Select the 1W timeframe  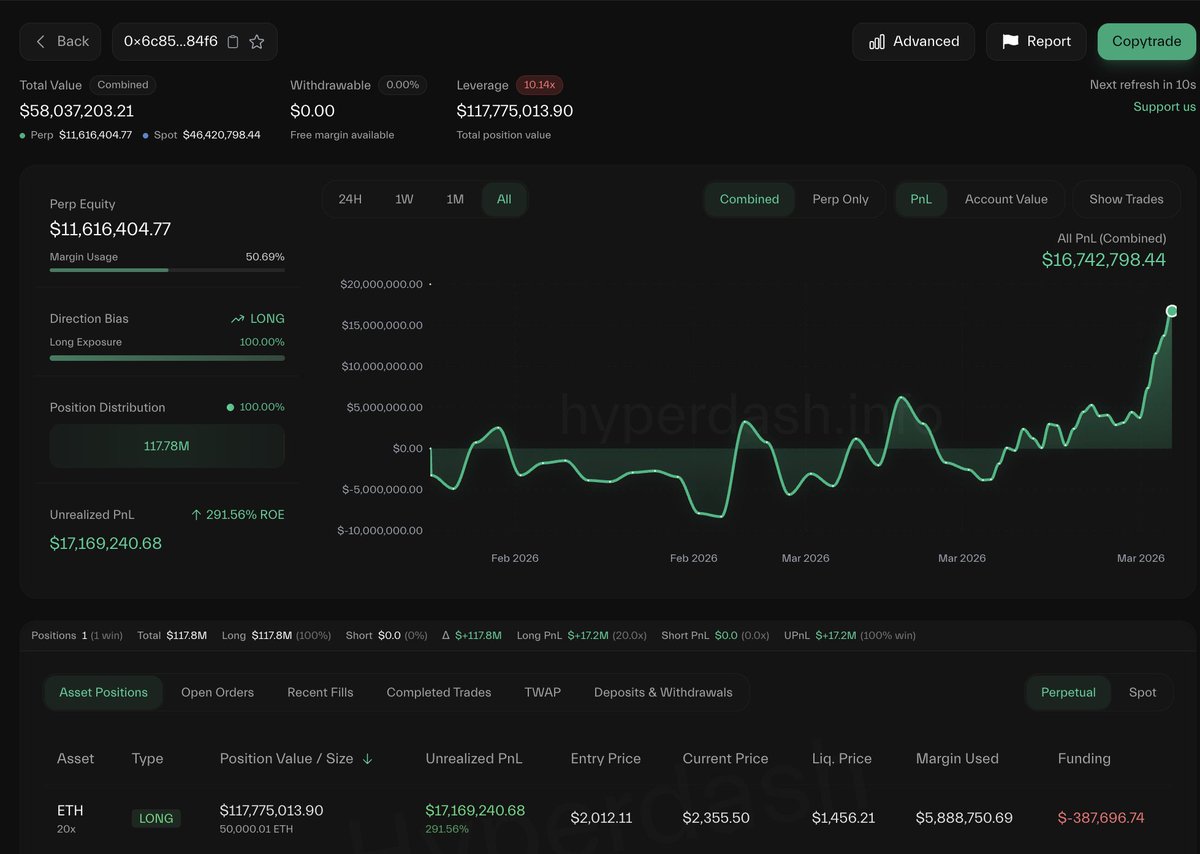[404, 199]
